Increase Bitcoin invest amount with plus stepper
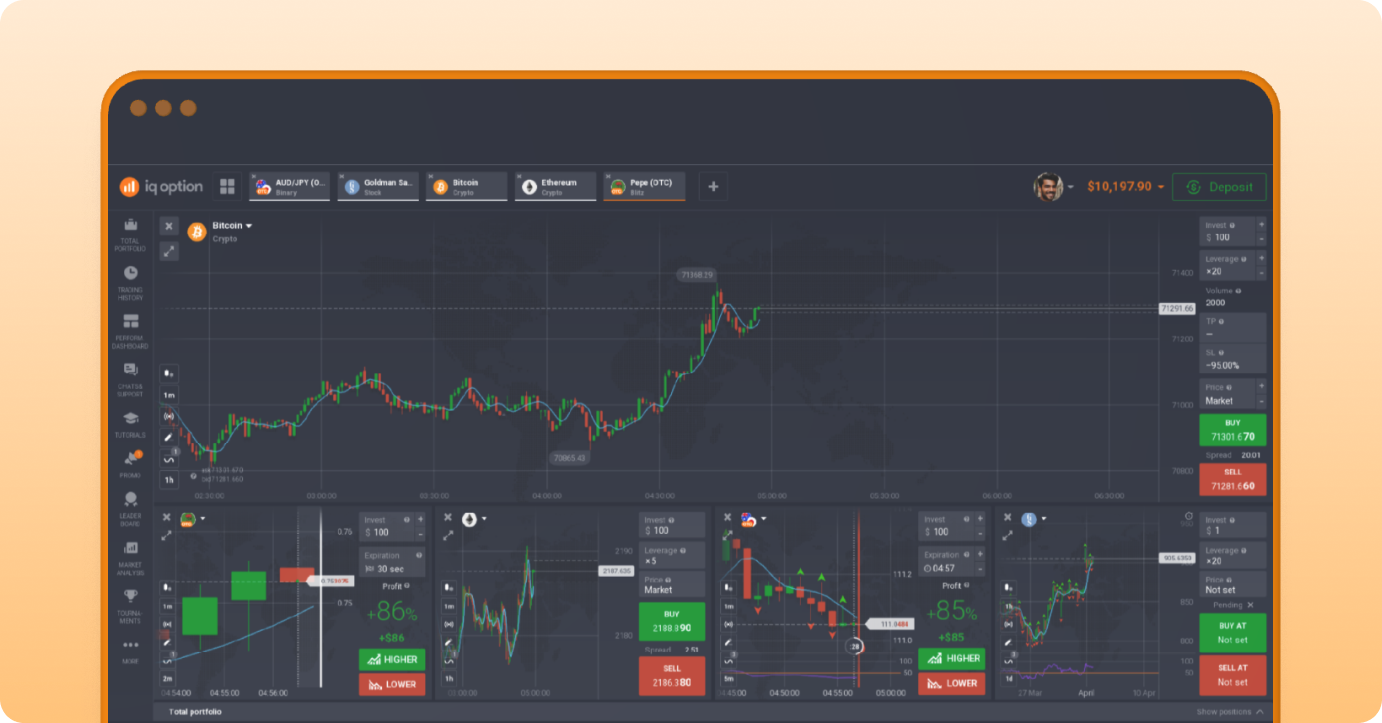 [x=1261, y=226]
